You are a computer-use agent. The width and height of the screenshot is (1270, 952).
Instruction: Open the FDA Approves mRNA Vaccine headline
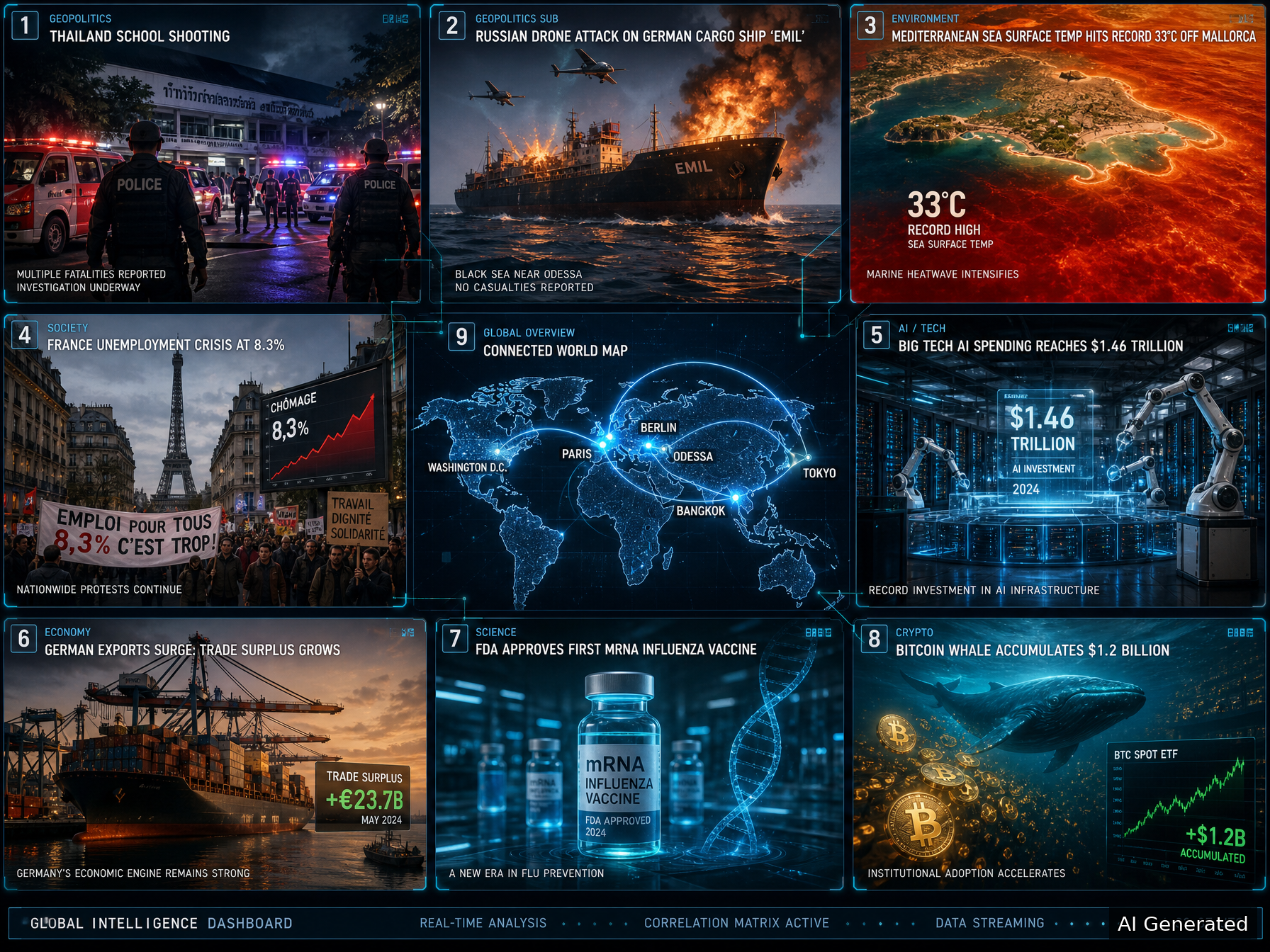point(616,650)
